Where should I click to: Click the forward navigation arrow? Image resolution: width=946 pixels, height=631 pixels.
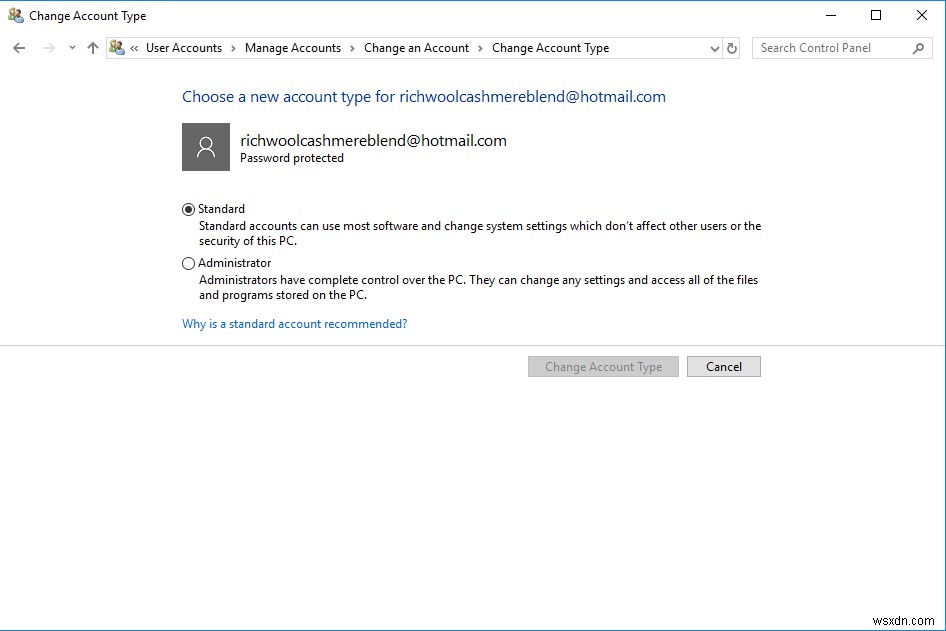click(47, 47)
